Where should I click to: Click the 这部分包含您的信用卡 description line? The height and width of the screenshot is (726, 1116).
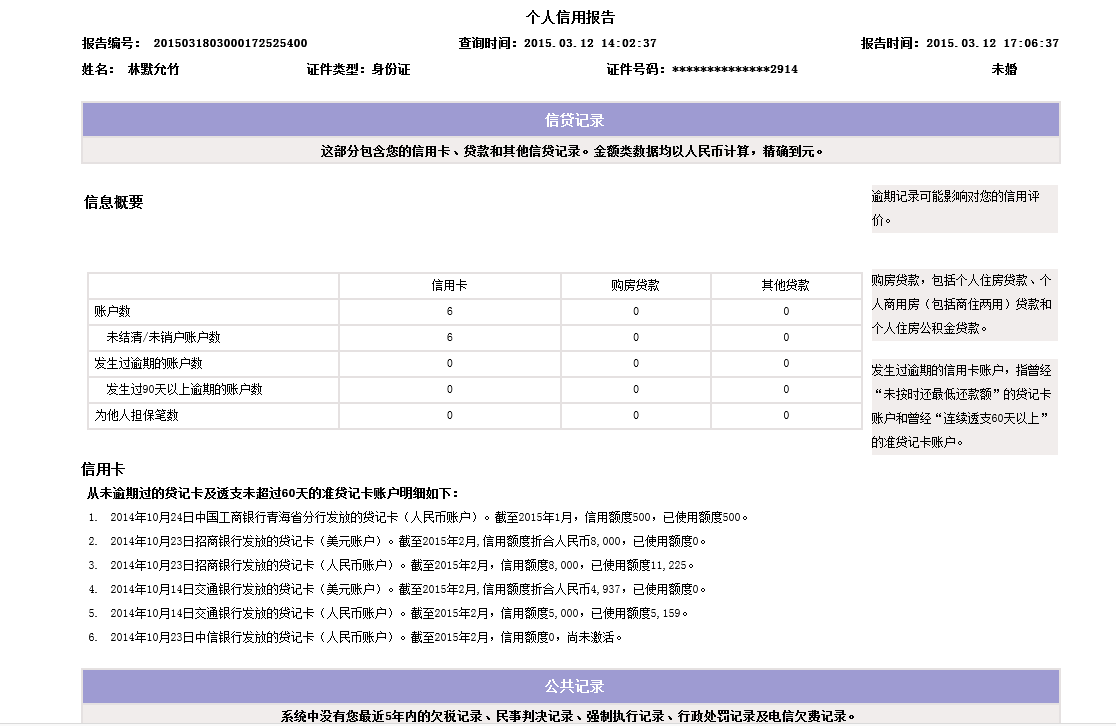tap(572, 152)
